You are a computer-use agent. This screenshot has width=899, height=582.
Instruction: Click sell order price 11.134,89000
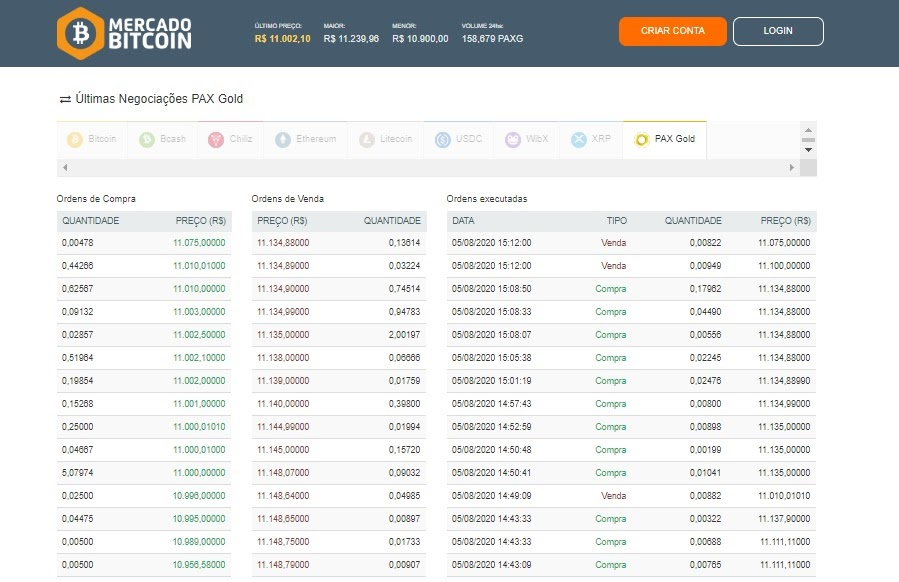pyautogui.click(x=283, y=266)
